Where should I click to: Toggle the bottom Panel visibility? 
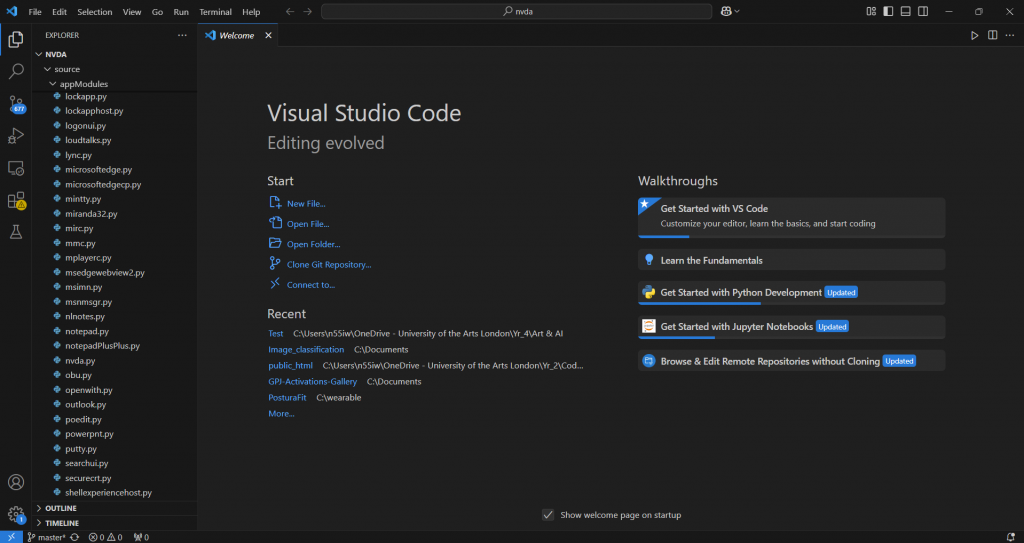tap(906, 11)
